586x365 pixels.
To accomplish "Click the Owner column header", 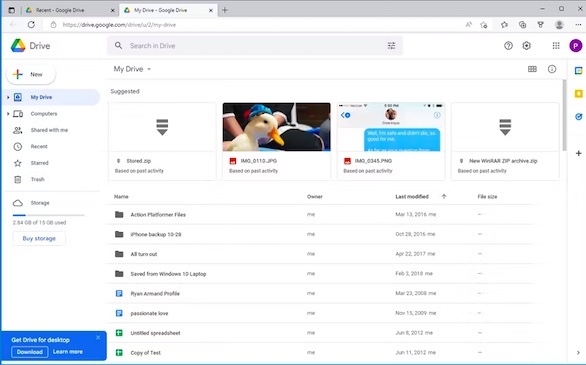I will click(315, 197).
